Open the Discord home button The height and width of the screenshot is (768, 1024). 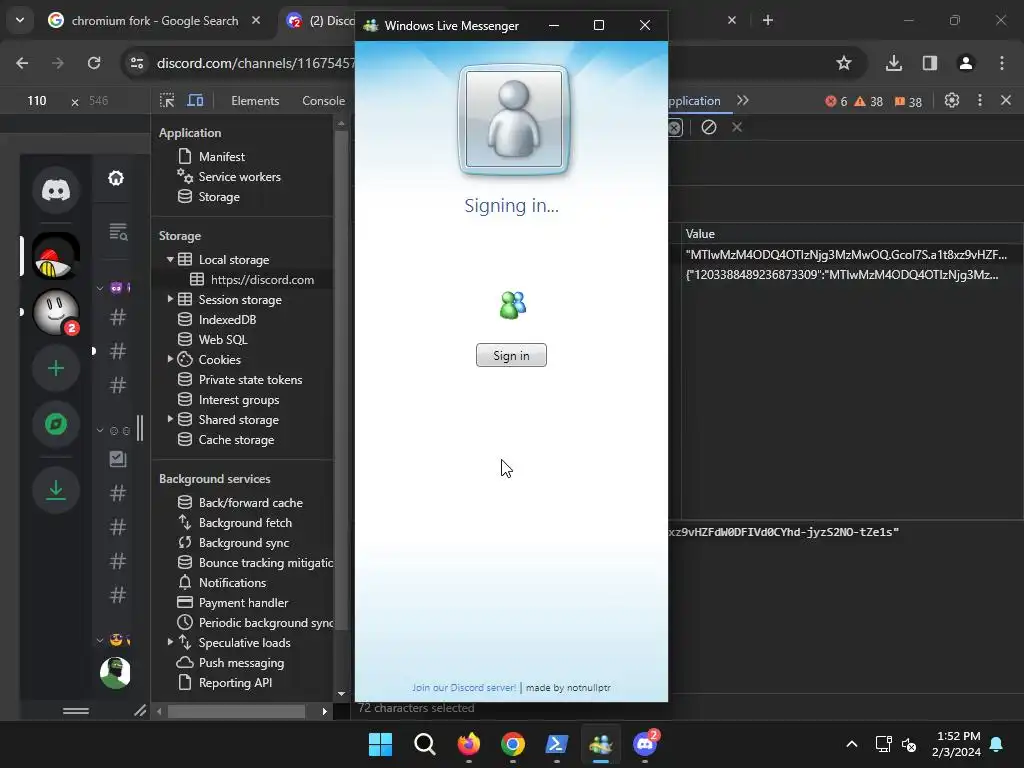click(x=56, y=190)
